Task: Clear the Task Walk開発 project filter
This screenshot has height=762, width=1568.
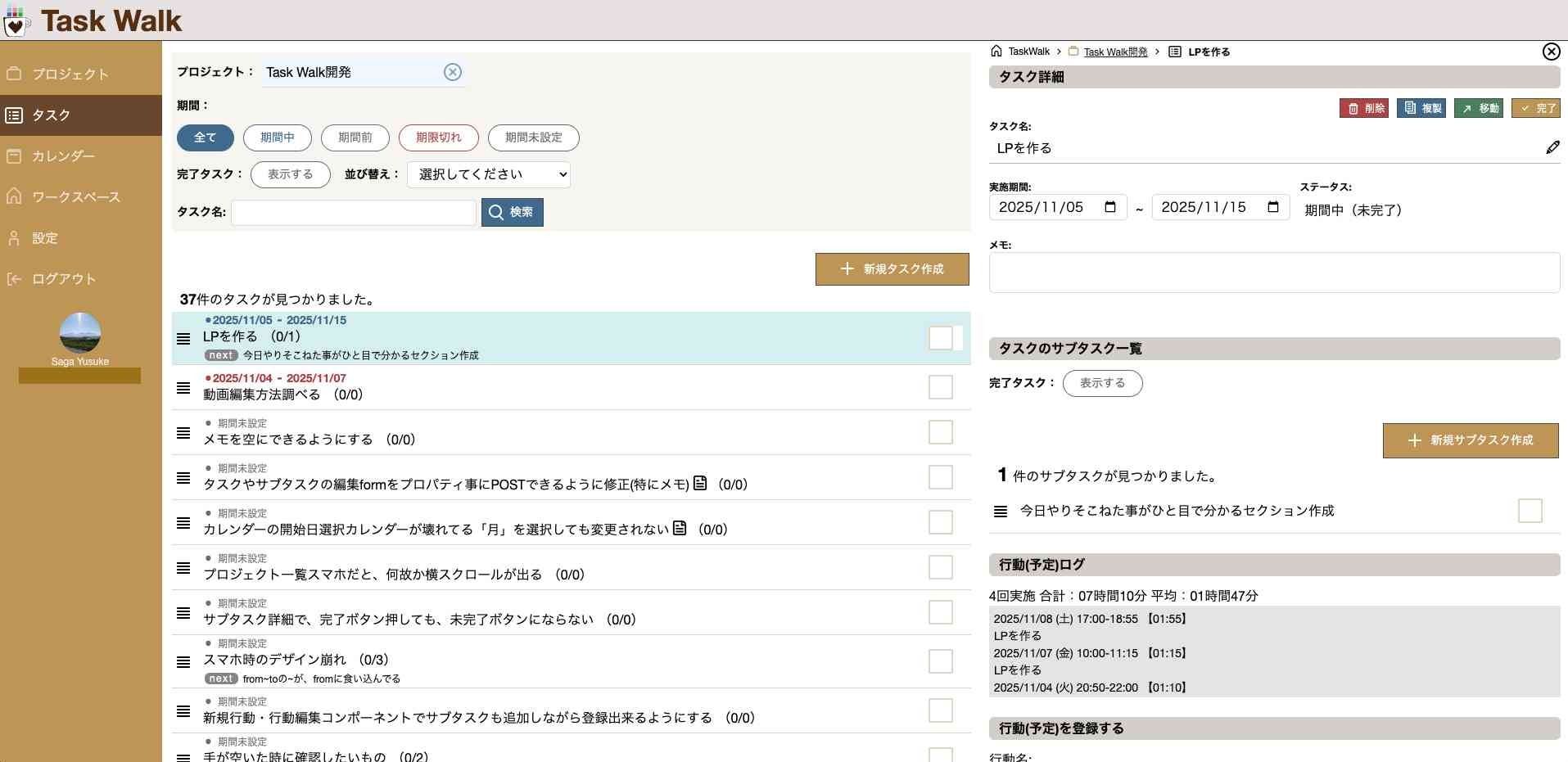Action: [x=453, y=72]
